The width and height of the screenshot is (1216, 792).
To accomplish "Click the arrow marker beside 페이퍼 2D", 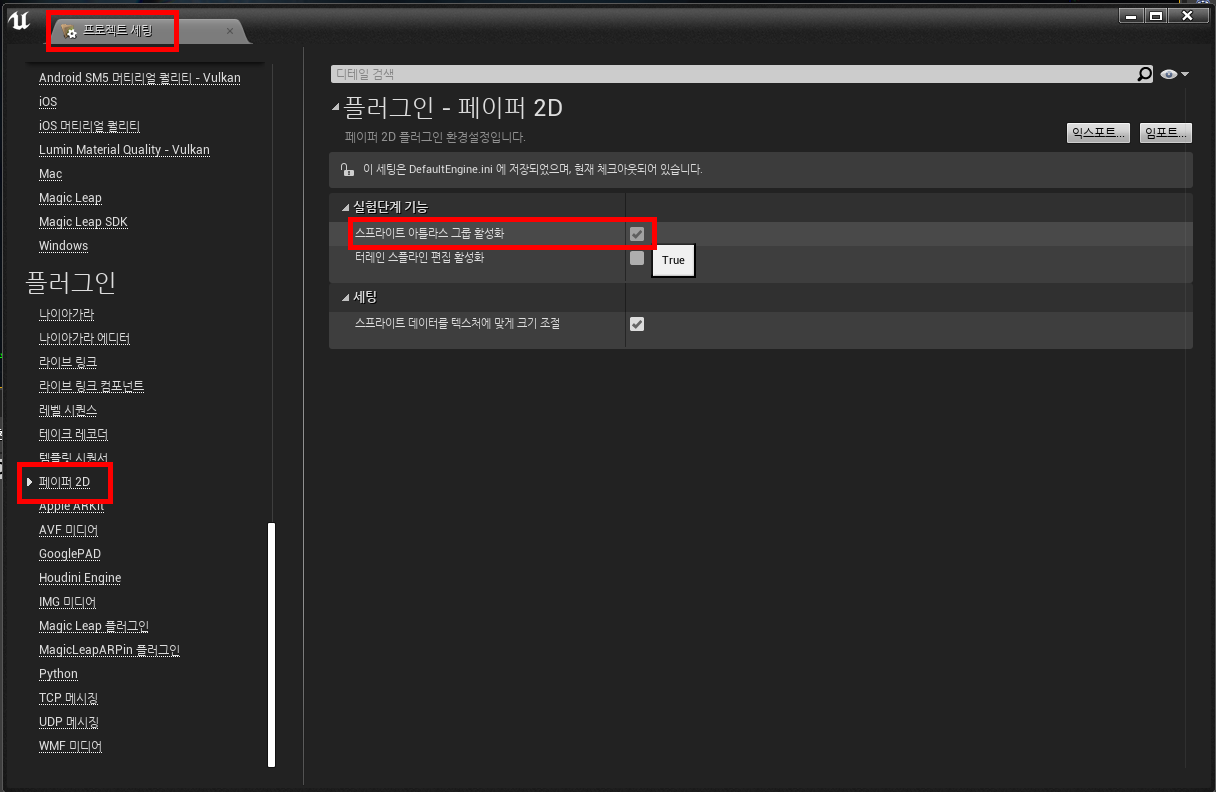I will (30, 482).
